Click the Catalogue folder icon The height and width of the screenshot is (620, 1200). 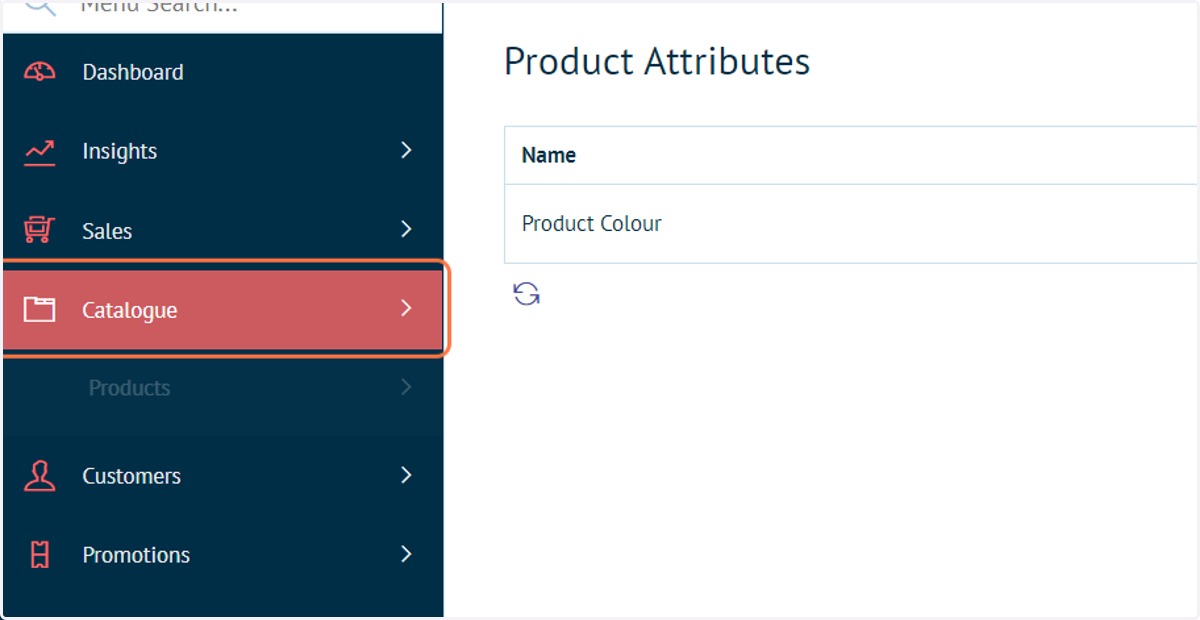coord(40,310)
